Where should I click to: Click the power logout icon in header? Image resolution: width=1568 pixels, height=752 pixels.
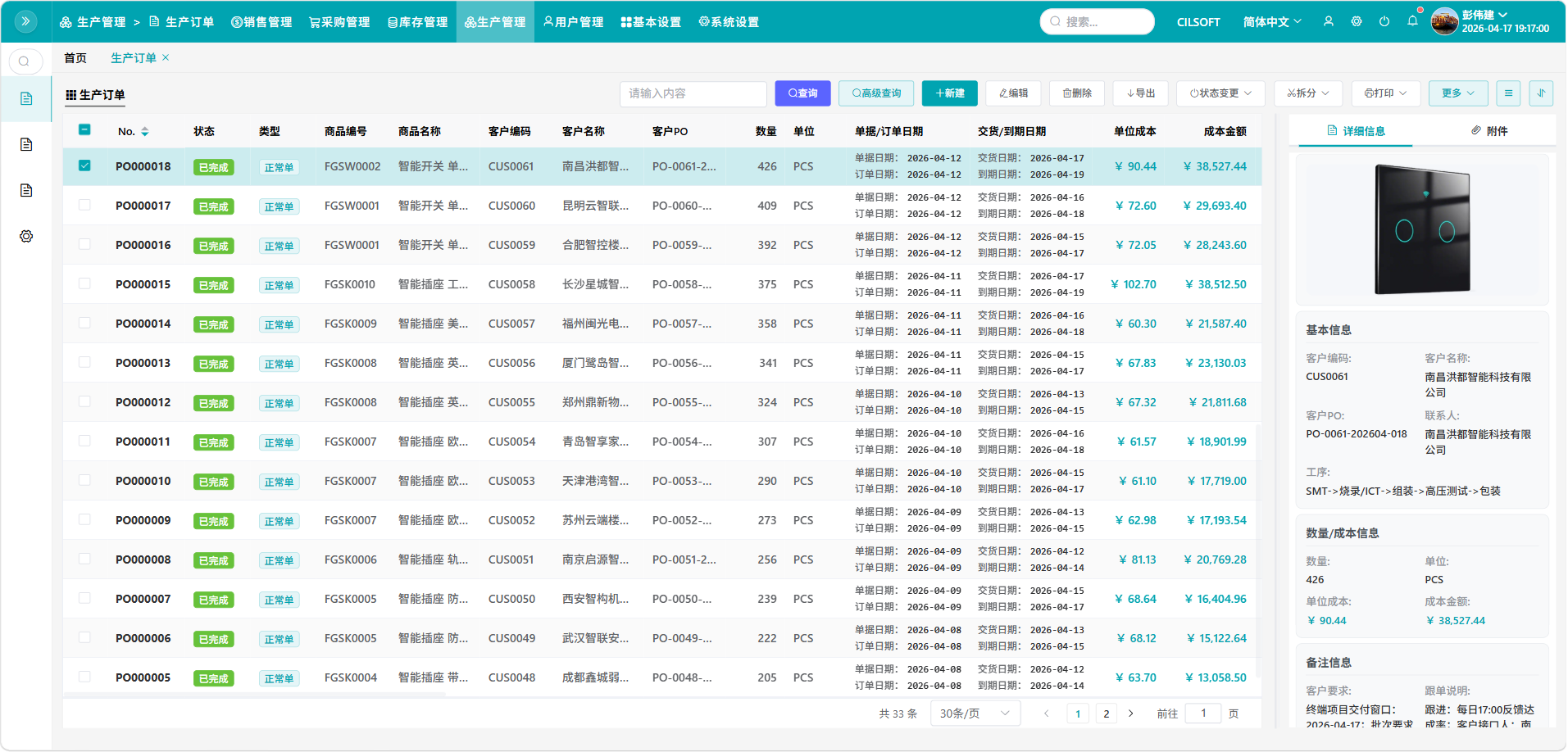point(1384,21)
